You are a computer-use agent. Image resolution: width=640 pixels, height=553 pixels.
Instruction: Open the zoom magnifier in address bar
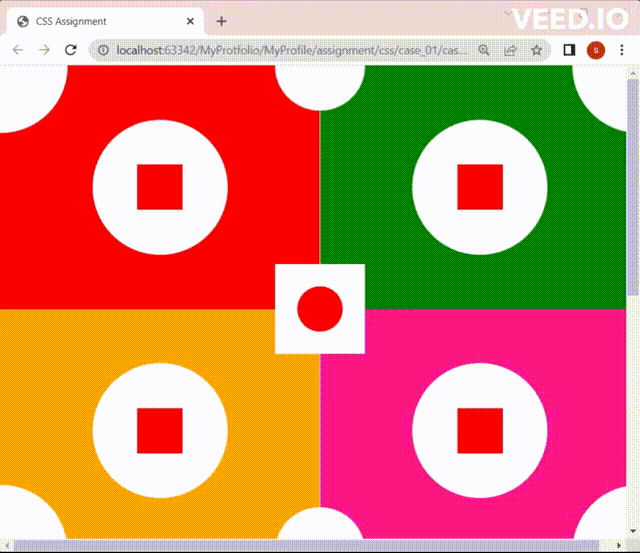tap(484, 50)
